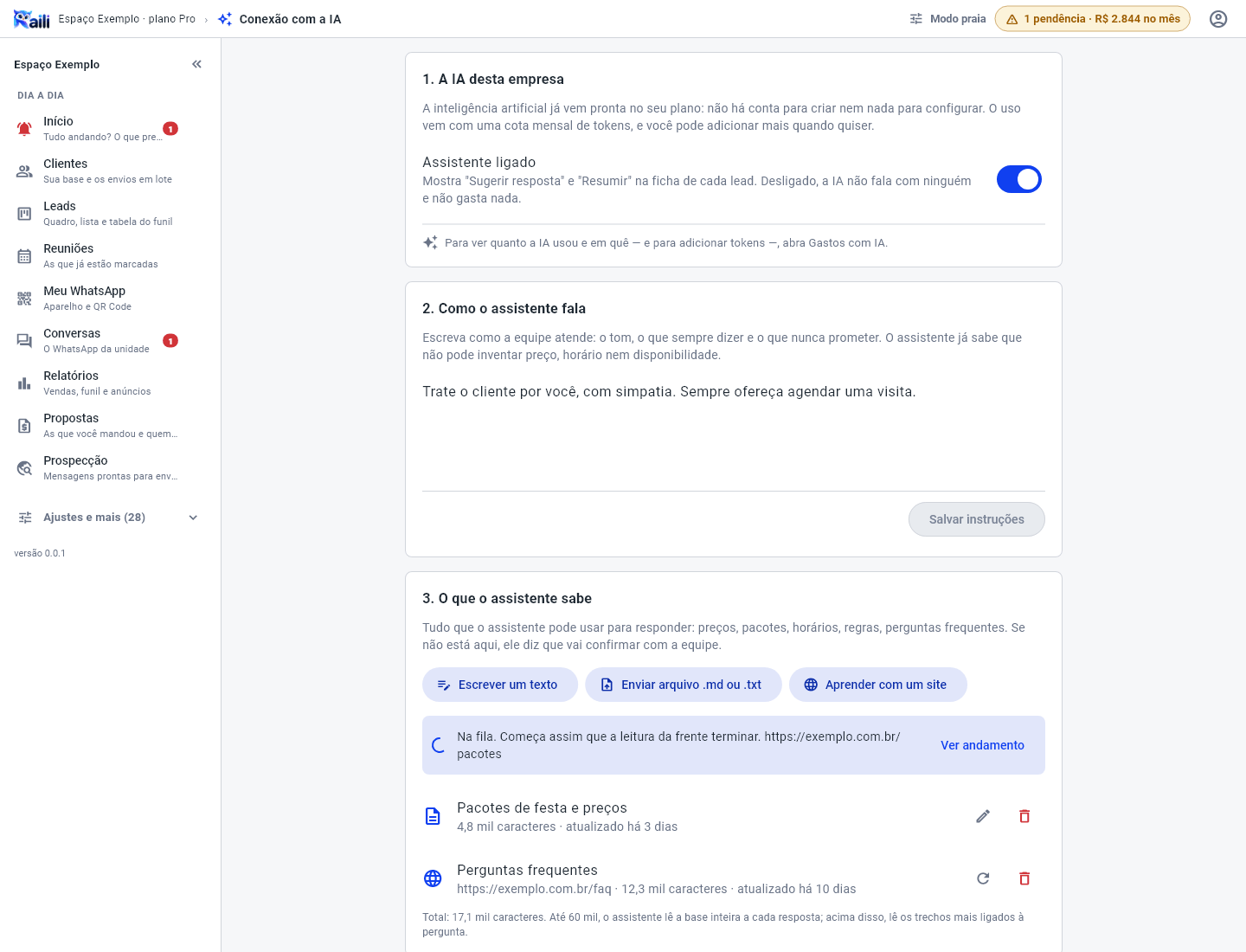Open the Ver andamento link
Screen dimensions: 1246x952
coord(982,745)
